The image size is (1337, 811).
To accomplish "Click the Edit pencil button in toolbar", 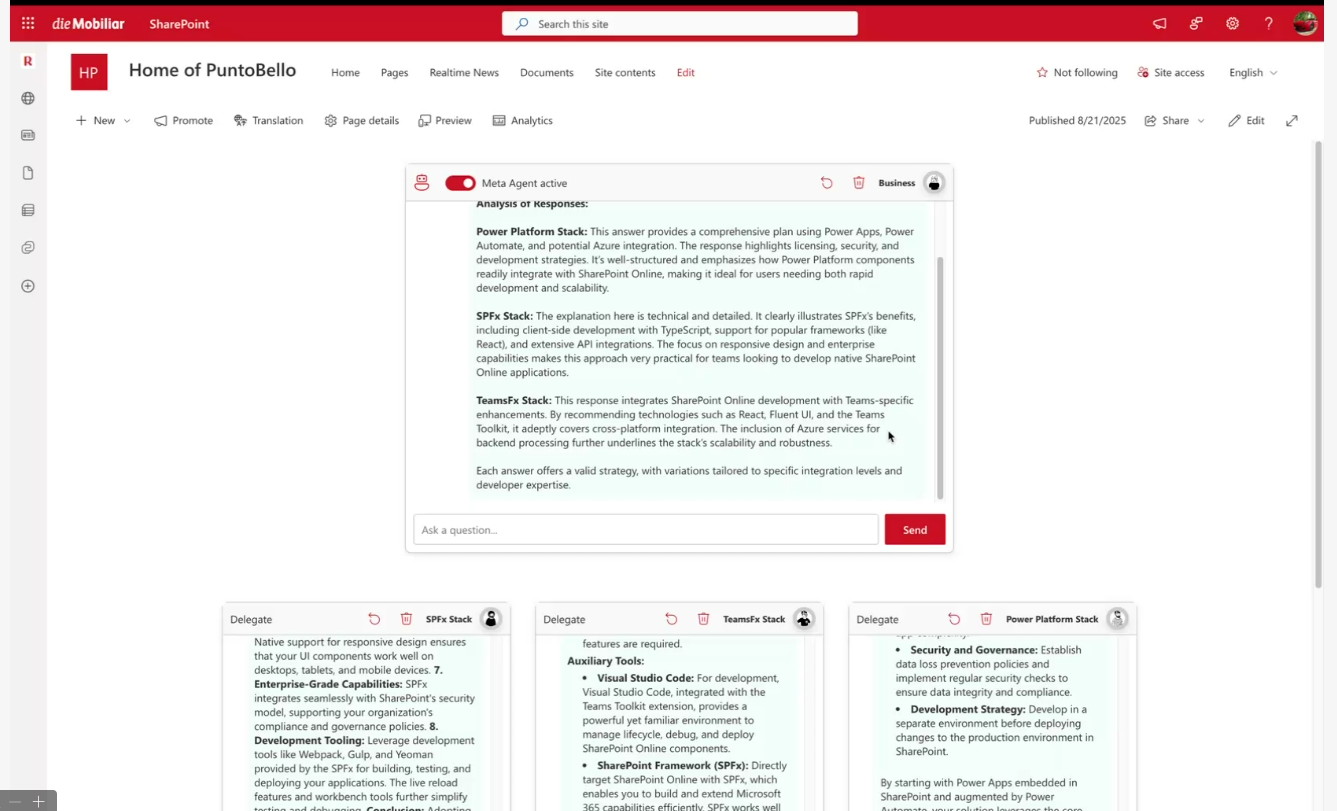I will pos(1246,120).
